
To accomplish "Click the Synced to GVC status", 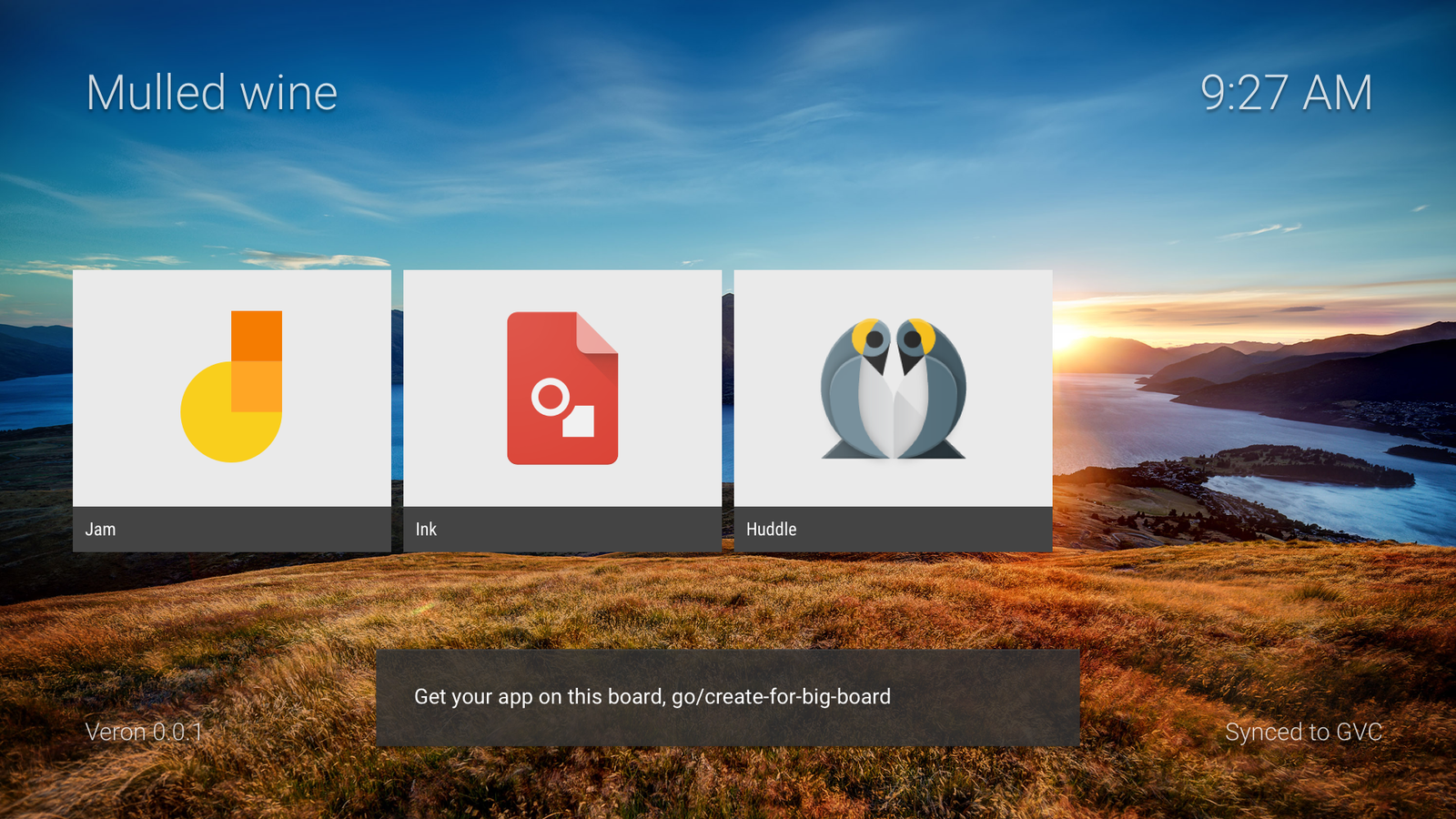I will click(x=1303, y=732).
